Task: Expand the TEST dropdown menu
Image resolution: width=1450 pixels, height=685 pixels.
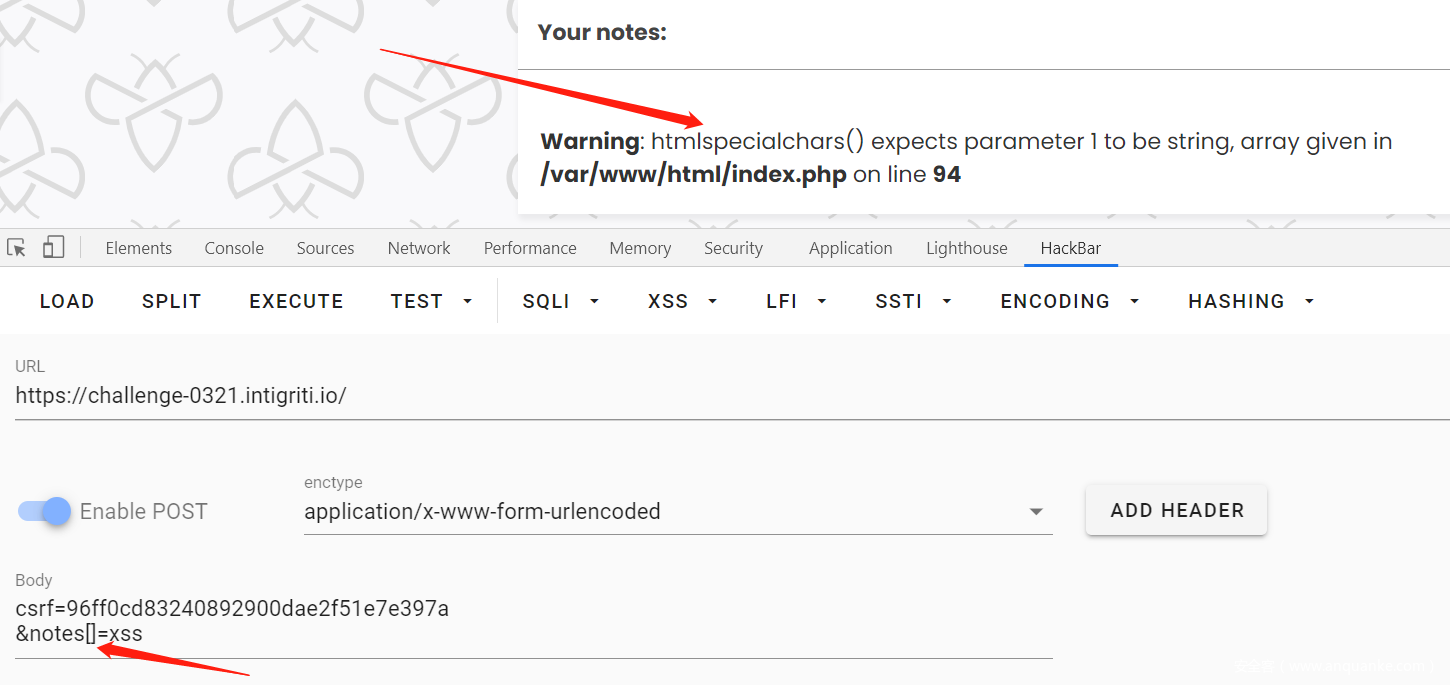Action: (431, 301)
